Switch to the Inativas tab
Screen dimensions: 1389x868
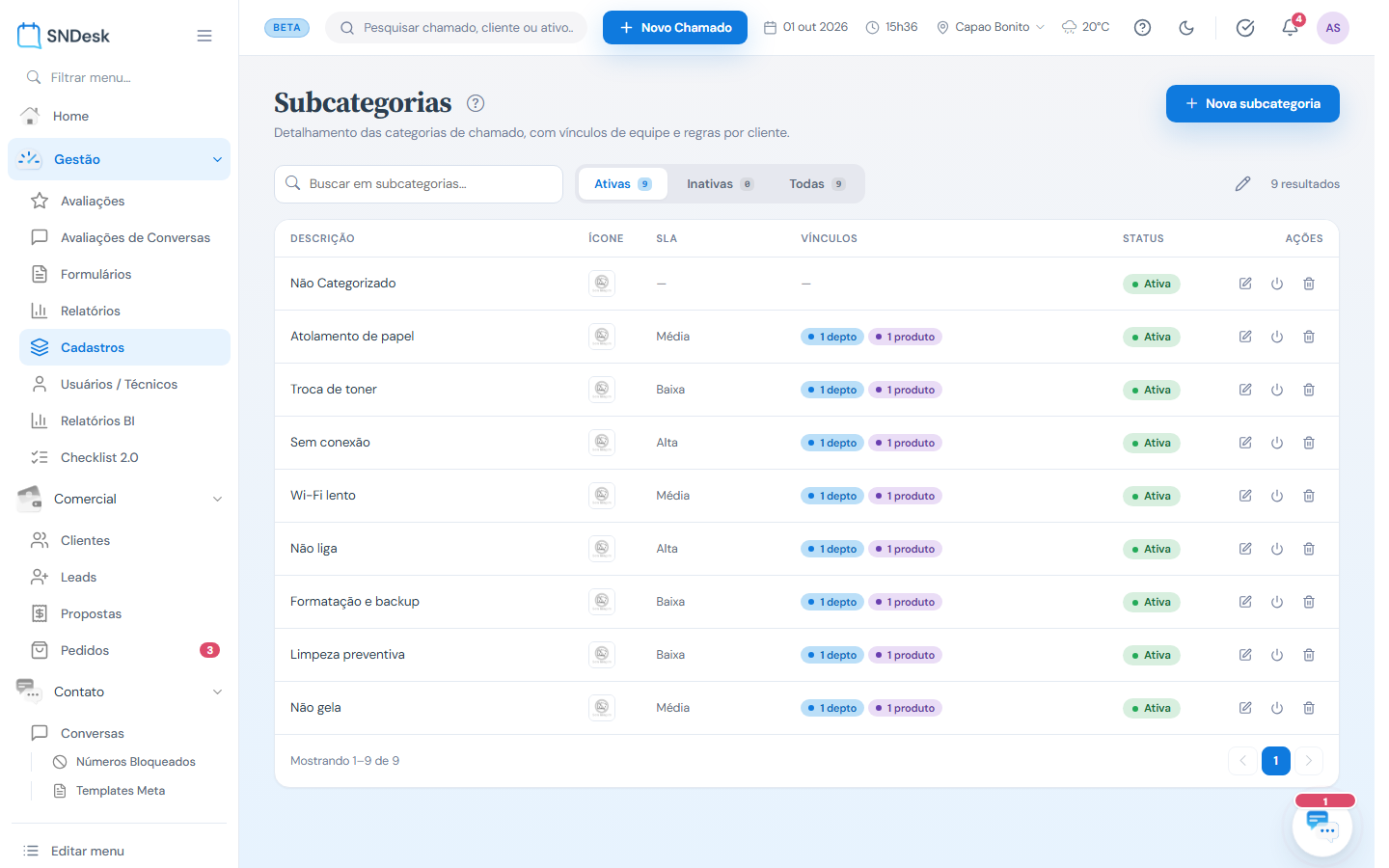click(x=720, y=184)
